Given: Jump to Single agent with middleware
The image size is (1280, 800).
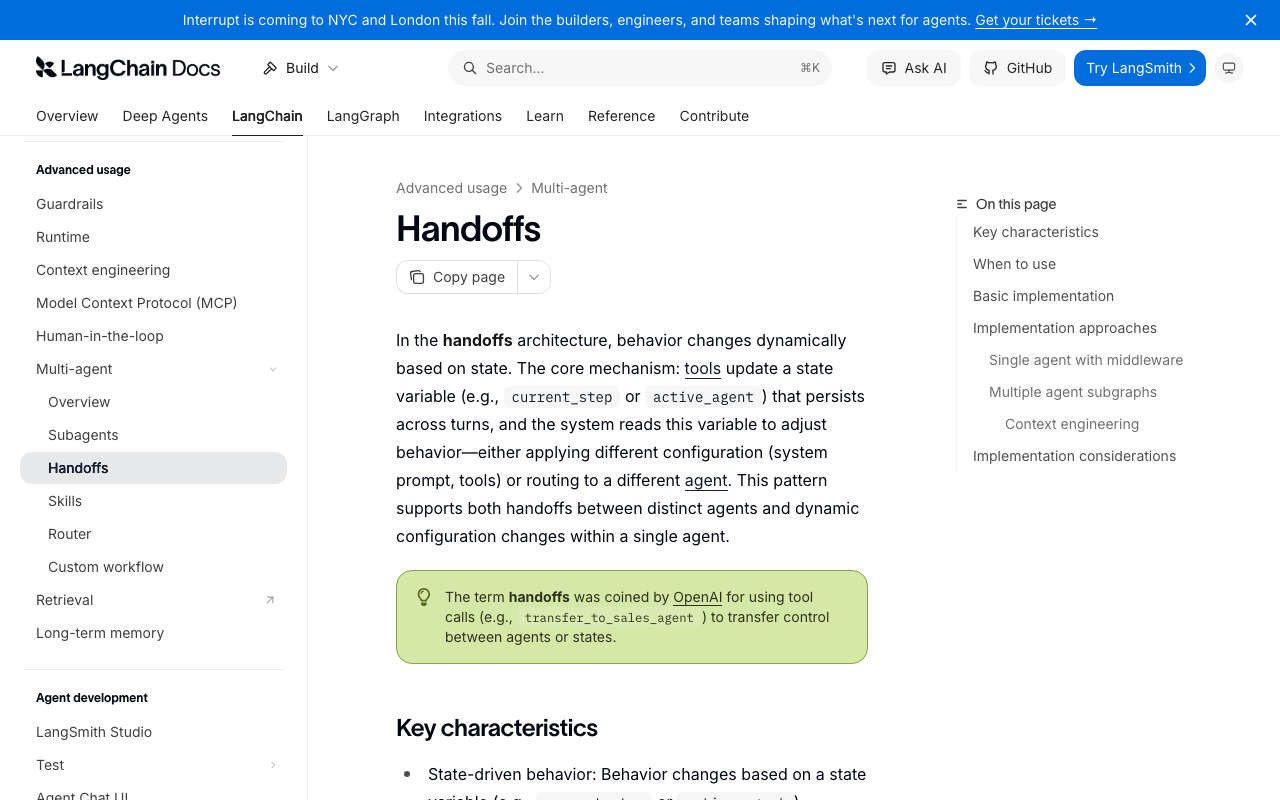Looking at the screenshot, I should click(1086, 360).
